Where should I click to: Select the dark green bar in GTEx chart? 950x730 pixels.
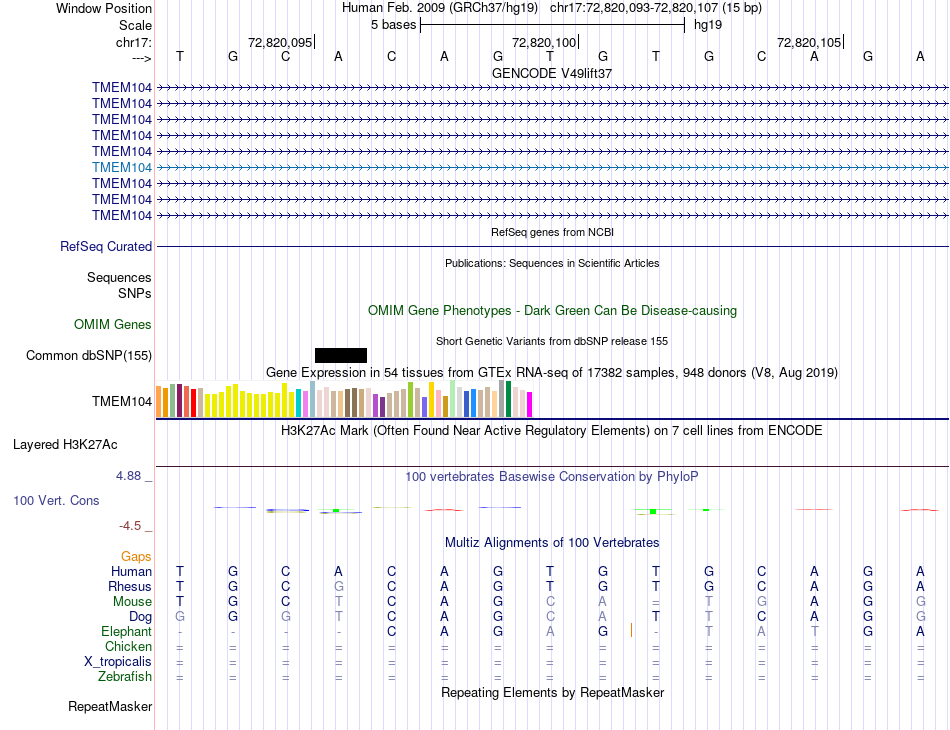pyautogui.click(x=508, y=399)
